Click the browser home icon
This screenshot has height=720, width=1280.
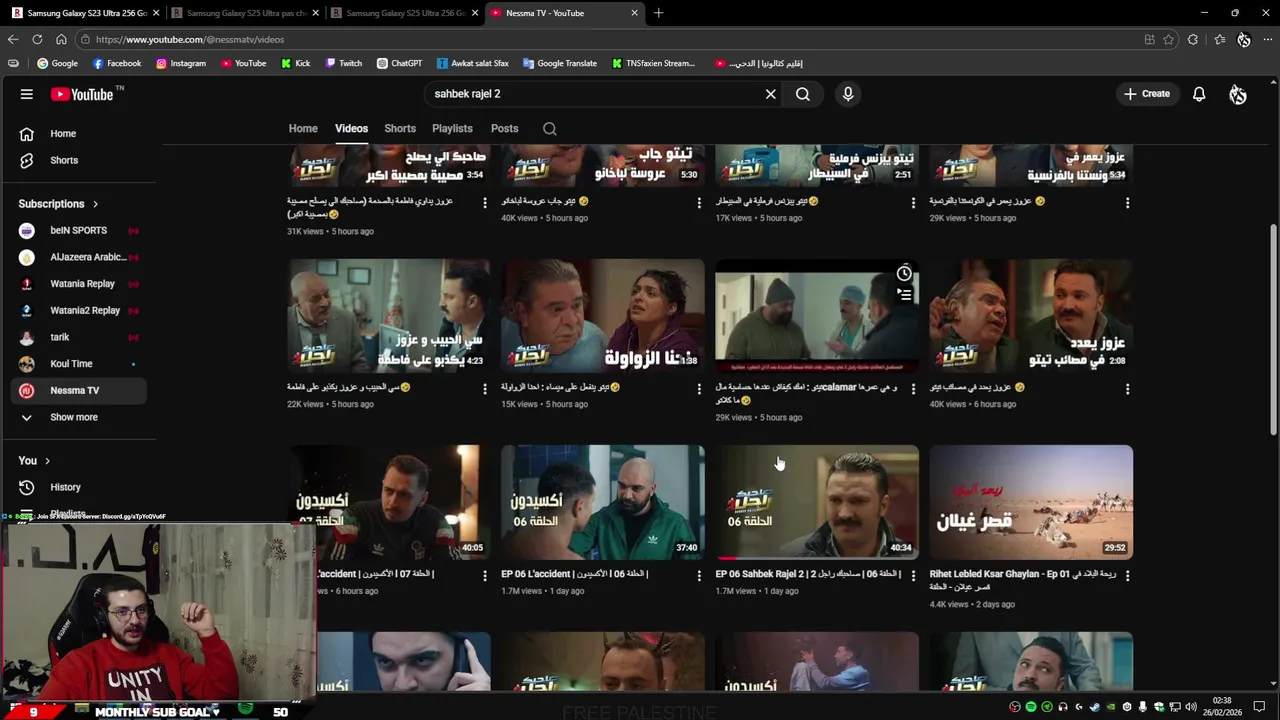(61, 39)
